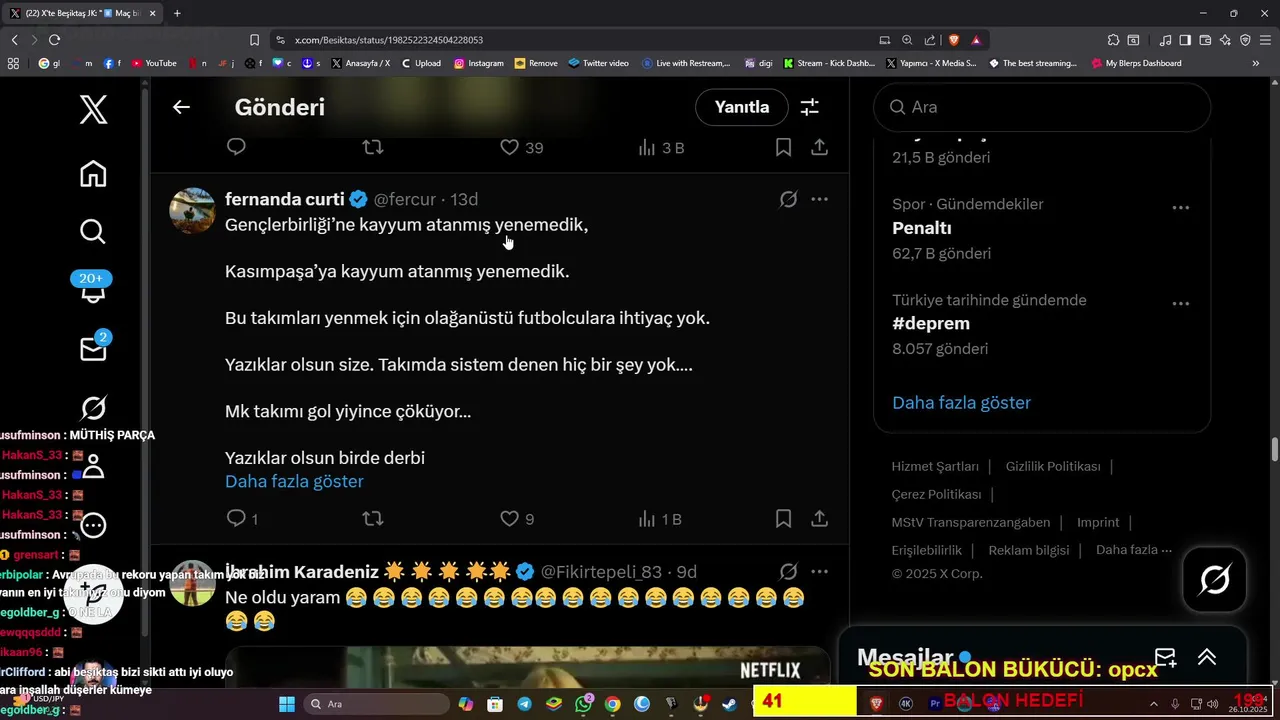Viewport: 1280px width, 720px height.
Task: Reply to the post with 39 likes
Action: [236, 147]
